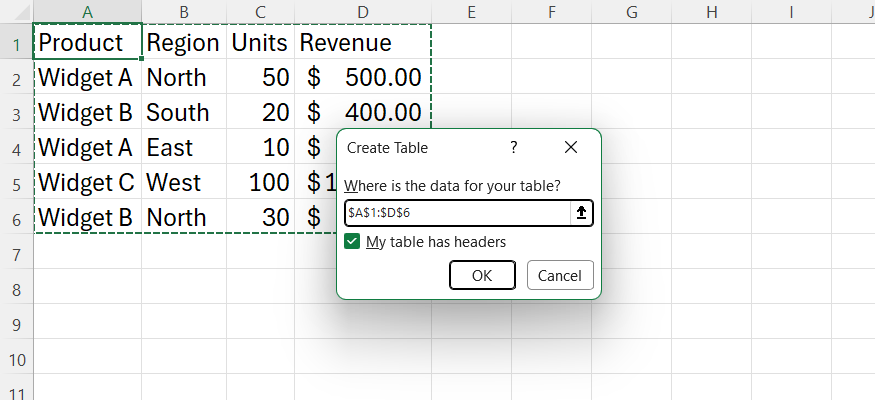
Task: Confirm table creation with OK
Action: tap(482, 275)
